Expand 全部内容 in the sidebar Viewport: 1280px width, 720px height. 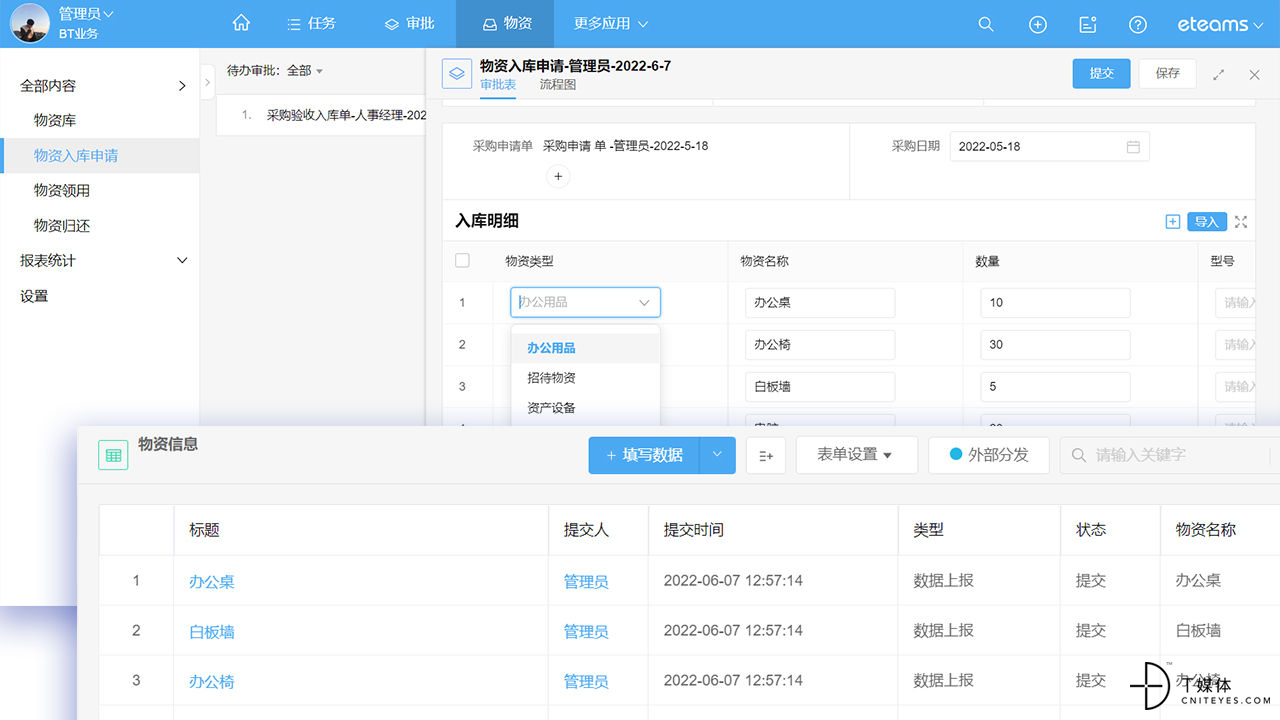[x=182, y=86]
